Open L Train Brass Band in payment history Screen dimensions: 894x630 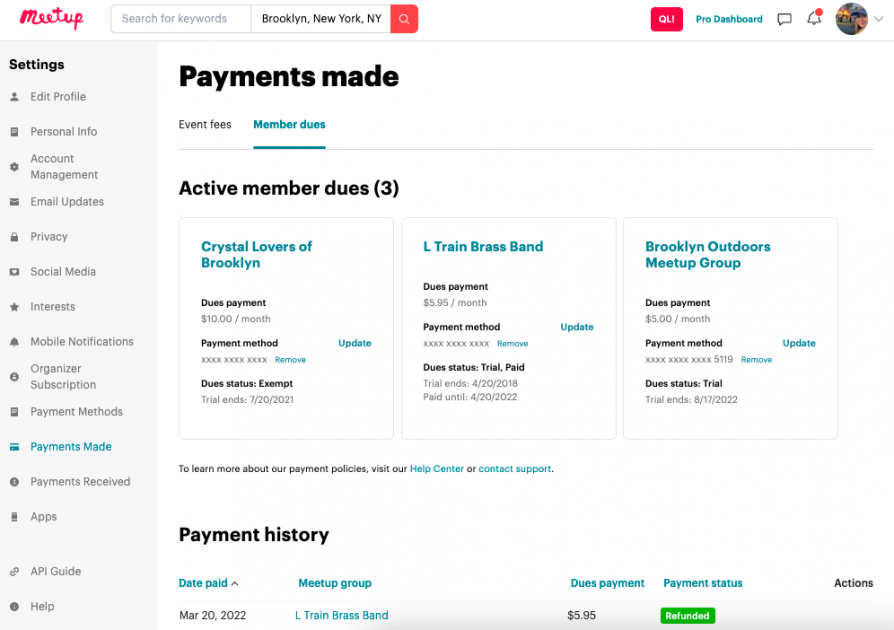pos(342,616)
